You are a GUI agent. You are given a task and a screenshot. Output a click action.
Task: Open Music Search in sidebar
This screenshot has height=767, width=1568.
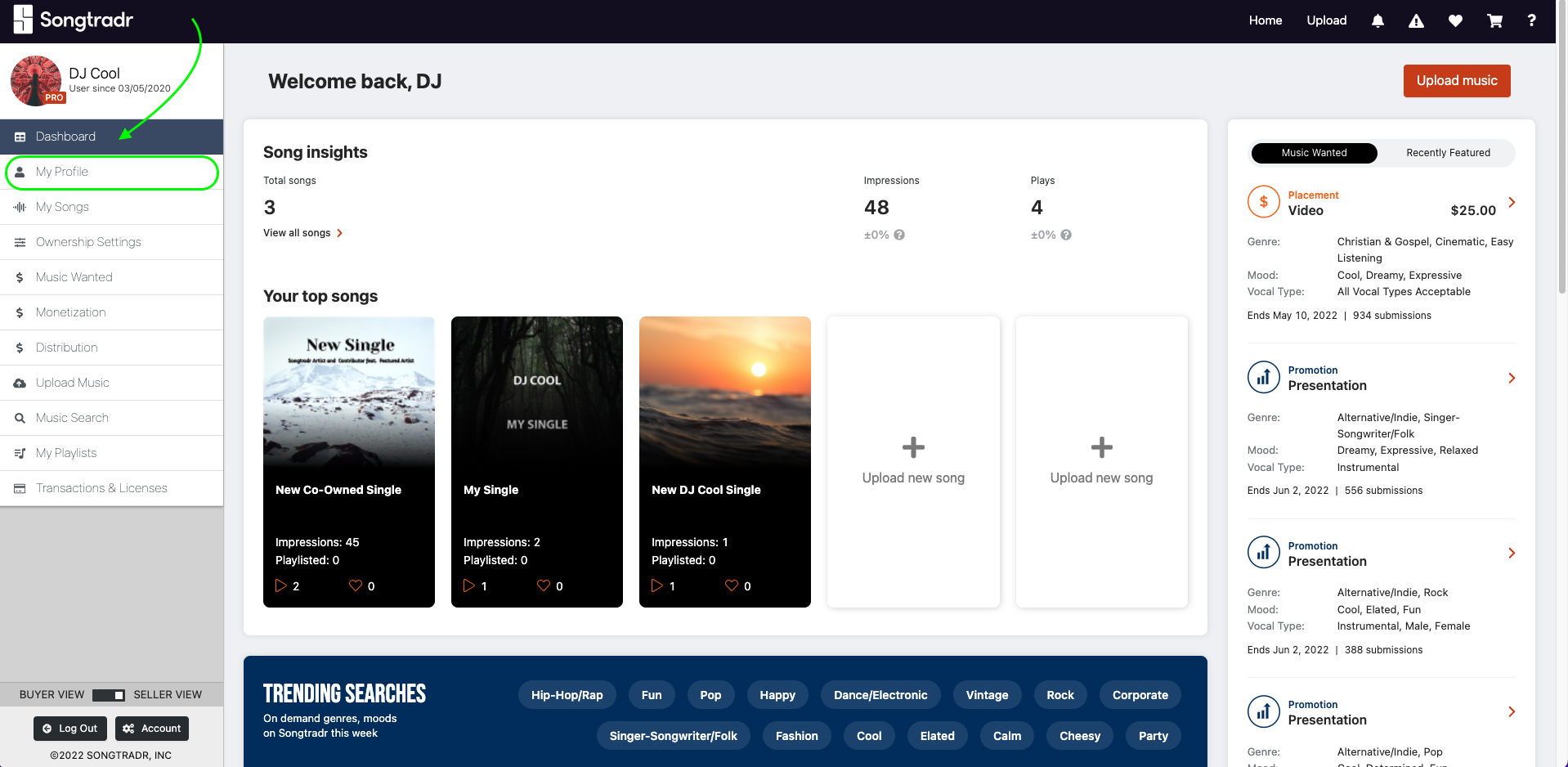(x=111, y=418)
